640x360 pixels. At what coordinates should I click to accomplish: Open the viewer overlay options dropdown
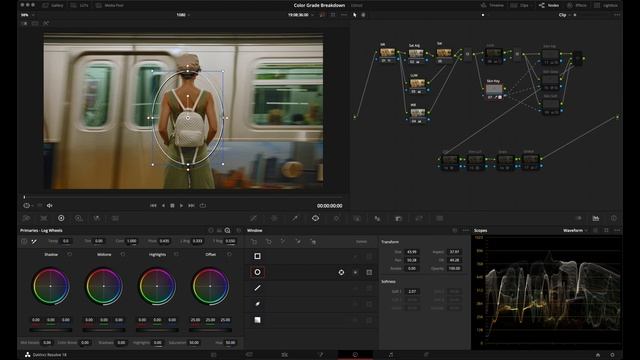click(28, 206)
